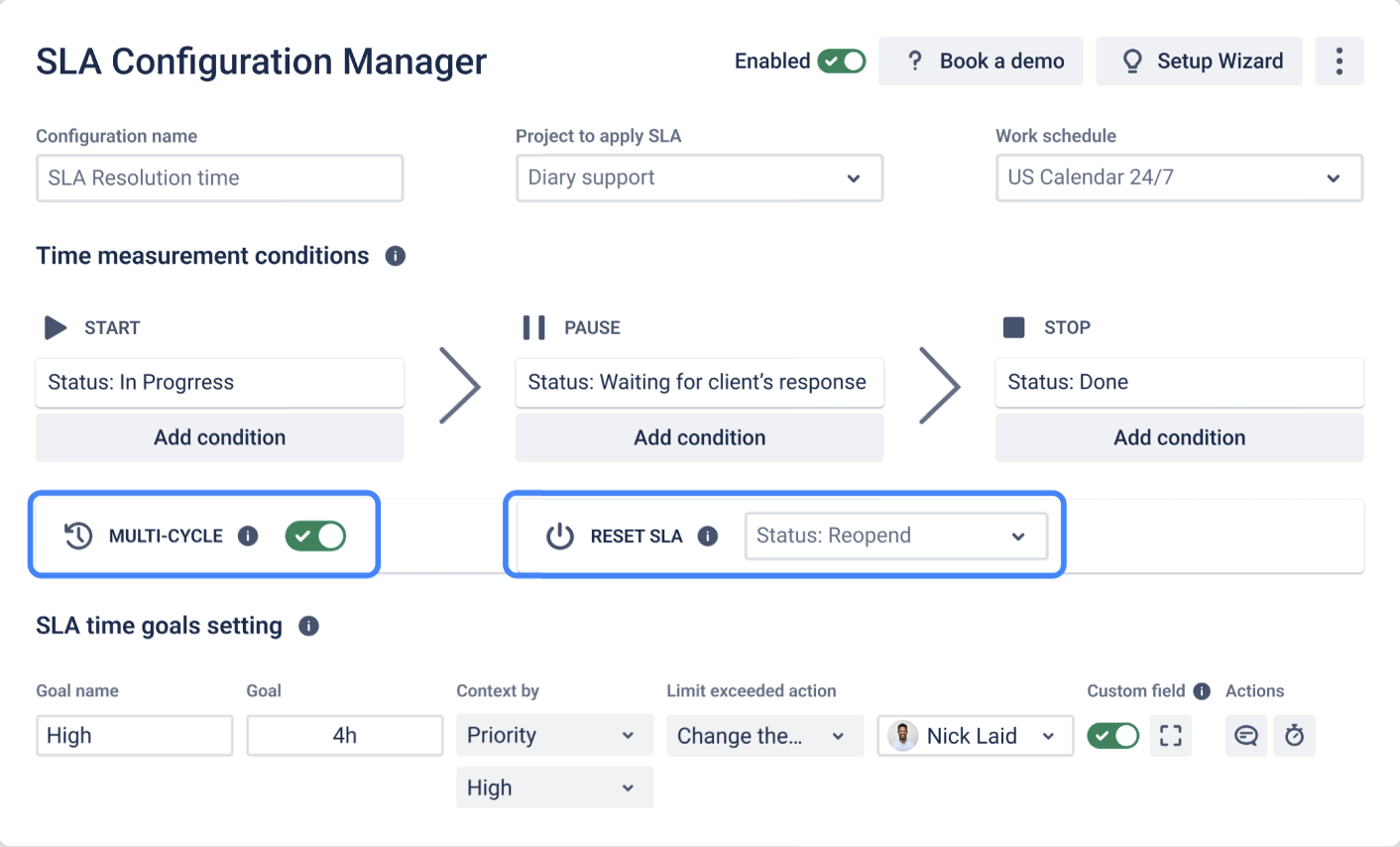This screenshot has height=847, width=1400.
Task: Select the Status: In Progrress start condition
Action: coord(220,383)
